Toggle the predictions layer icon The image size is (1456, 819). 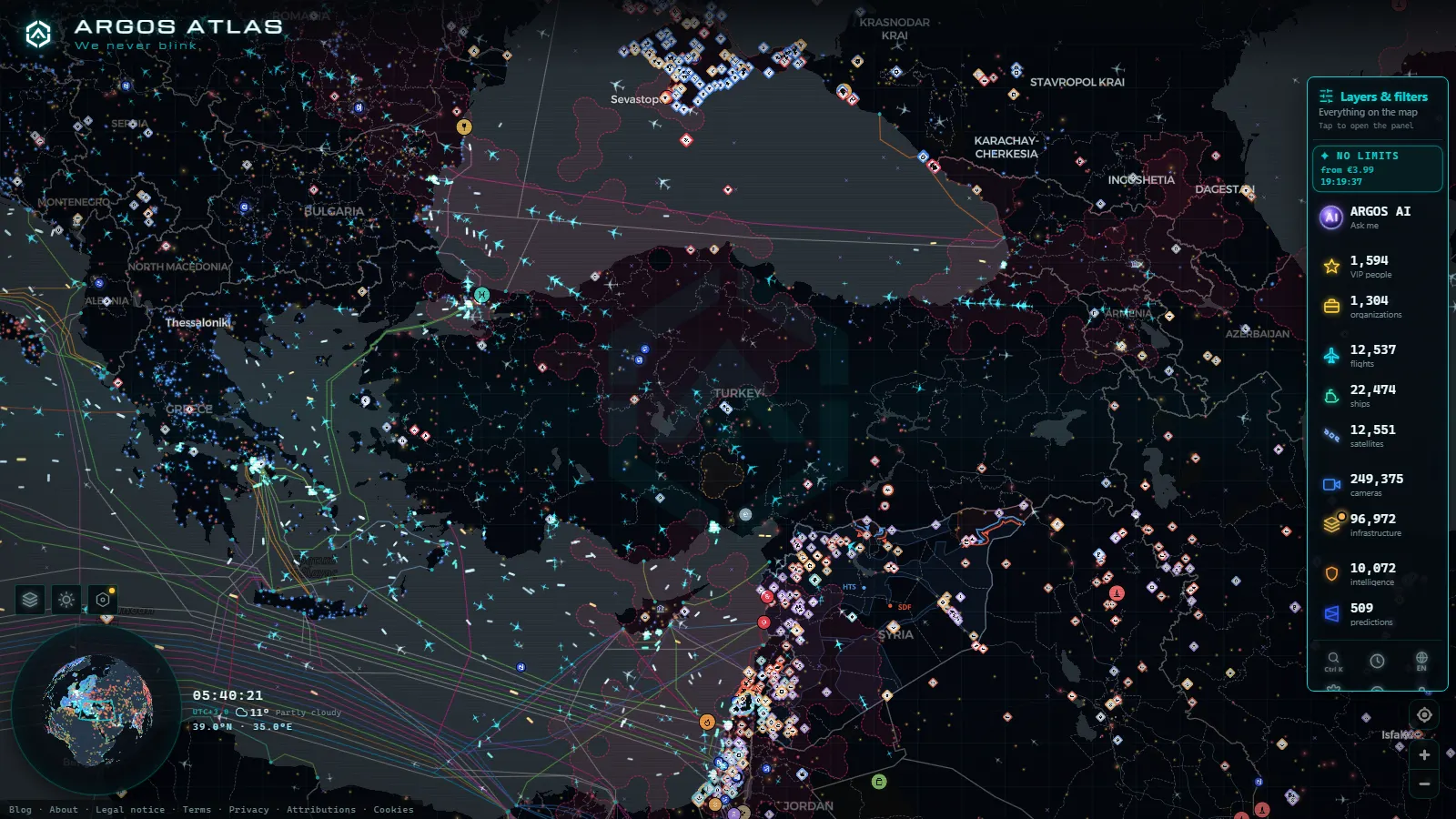[x=1331, y=614]
